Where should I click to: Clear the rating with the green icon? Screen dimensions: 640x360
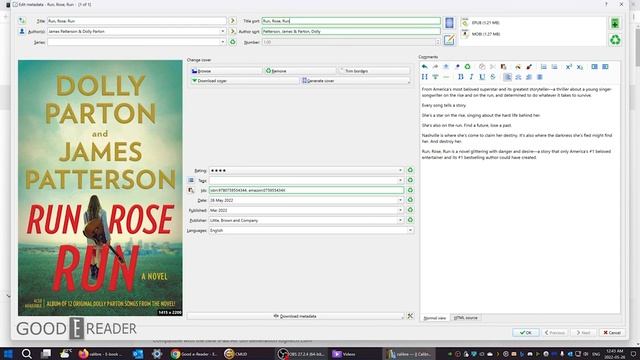410,170
